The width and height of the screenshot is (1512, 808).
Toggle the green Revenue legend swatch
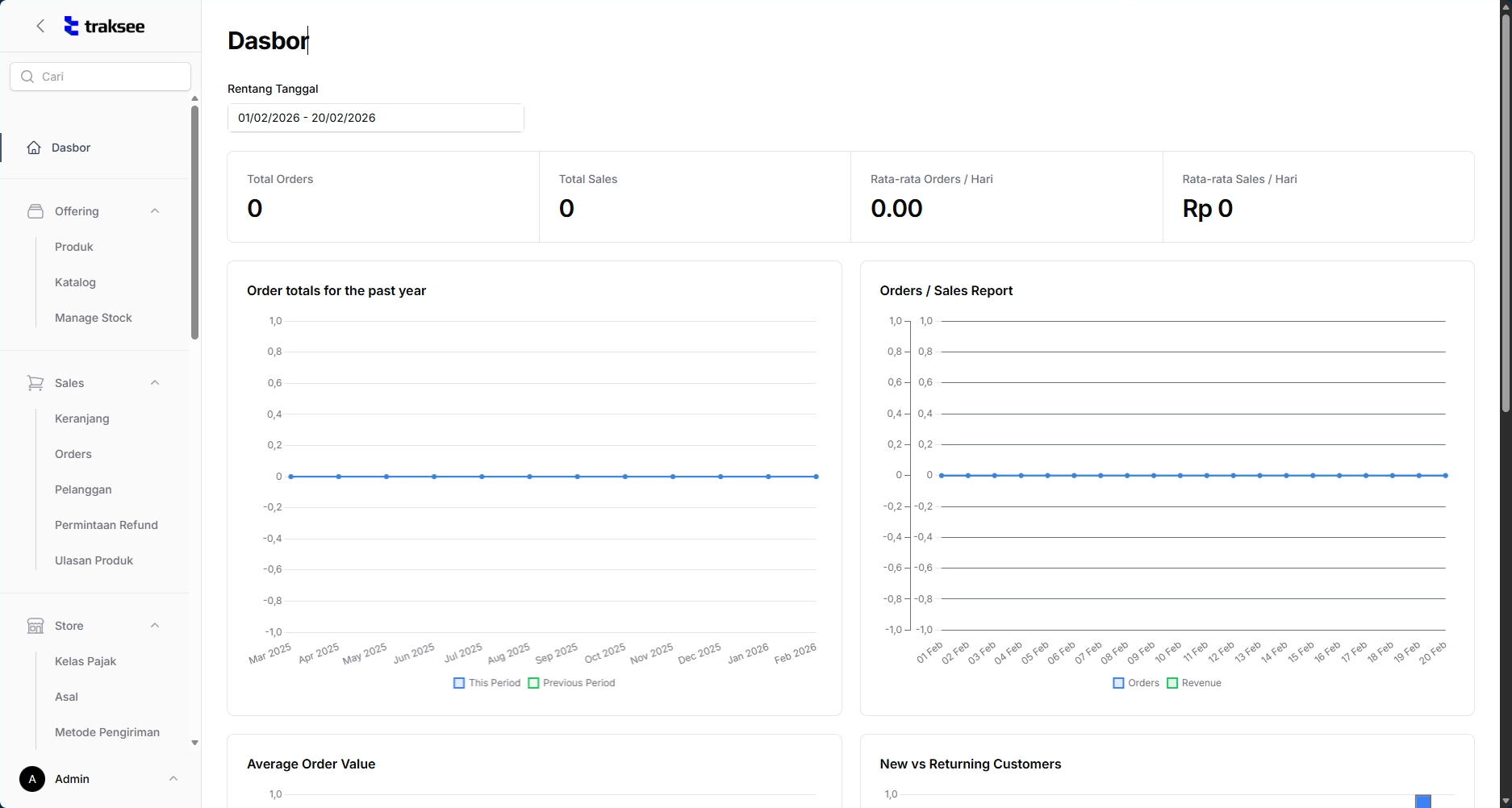point(1172,683)
